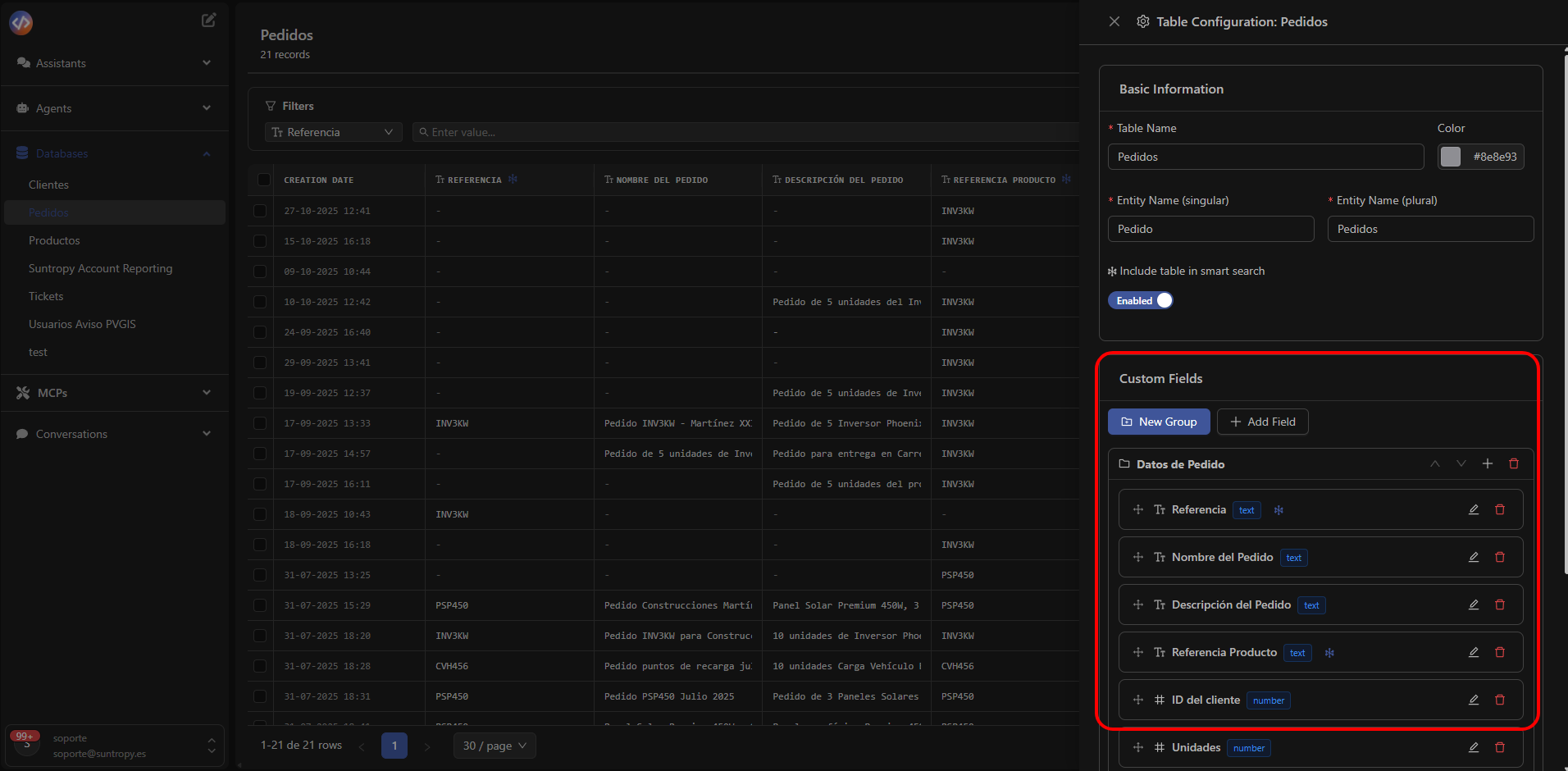Image resolution: width=1568 pixels, height=771 pixels.
Task: Select all rows with header checkbox
Action: tap(263, 180)
